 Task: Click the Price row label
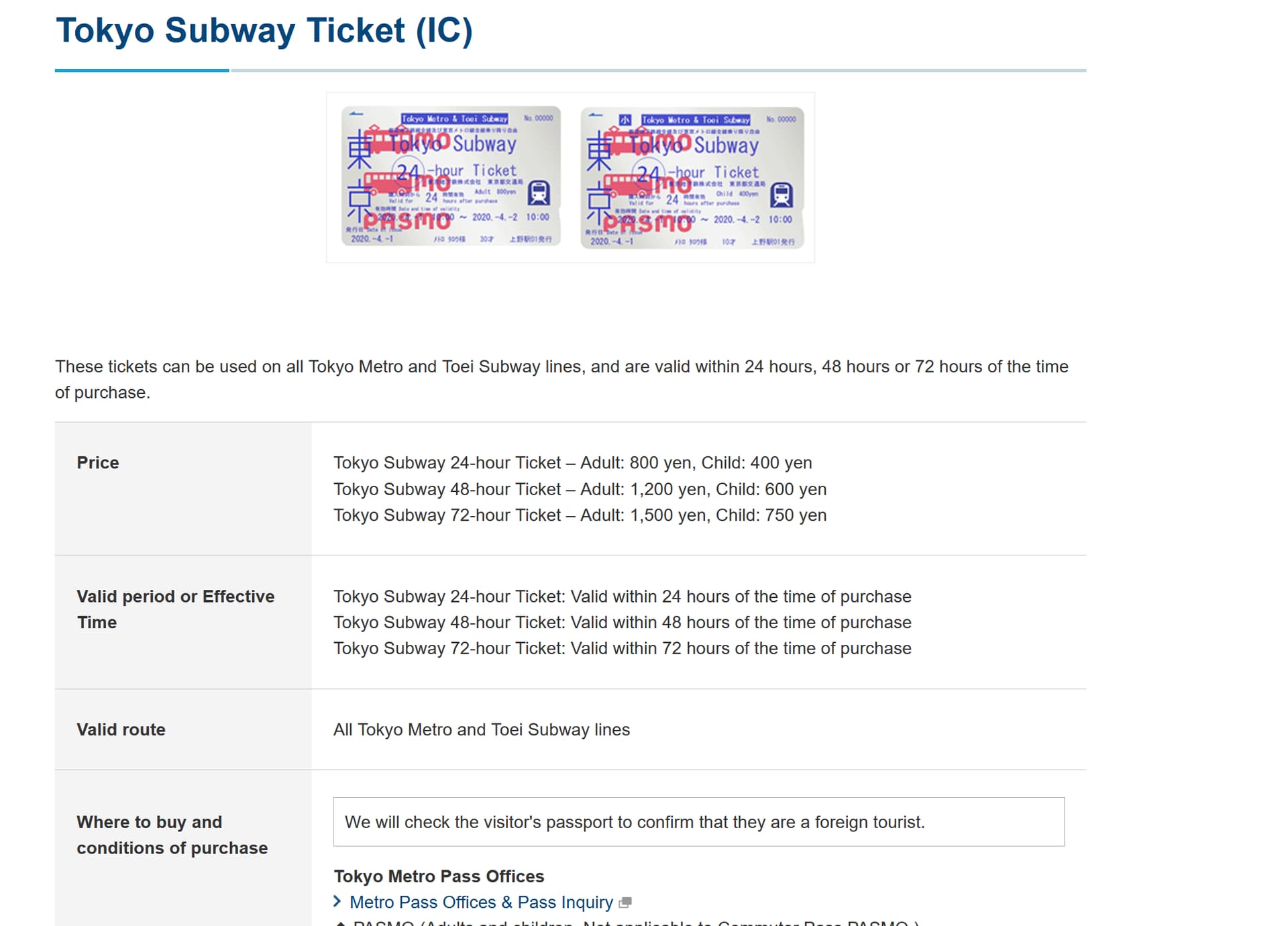[98, 462]
